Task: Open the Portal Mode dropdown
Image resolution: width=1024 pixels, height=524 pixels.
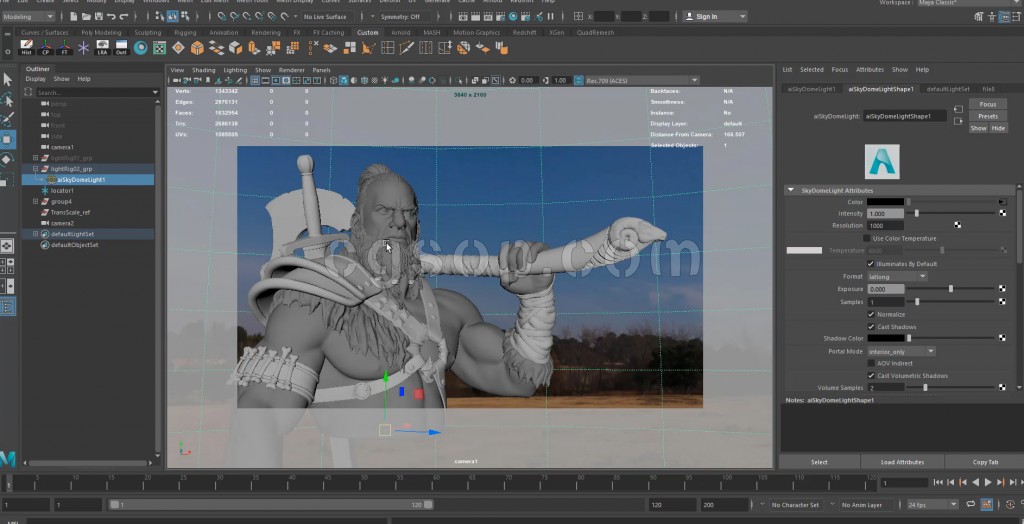Action: pos(901,351)
